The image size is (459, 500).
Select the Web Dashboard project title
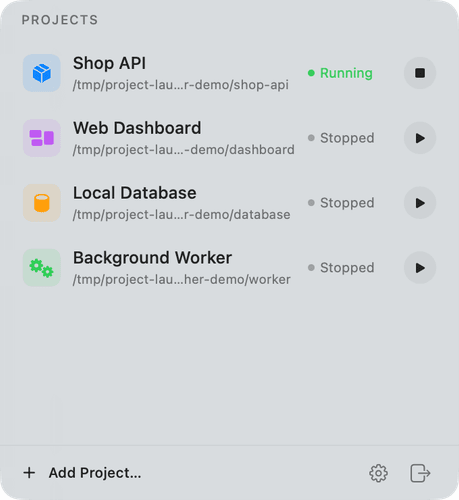tap(137, 128)
